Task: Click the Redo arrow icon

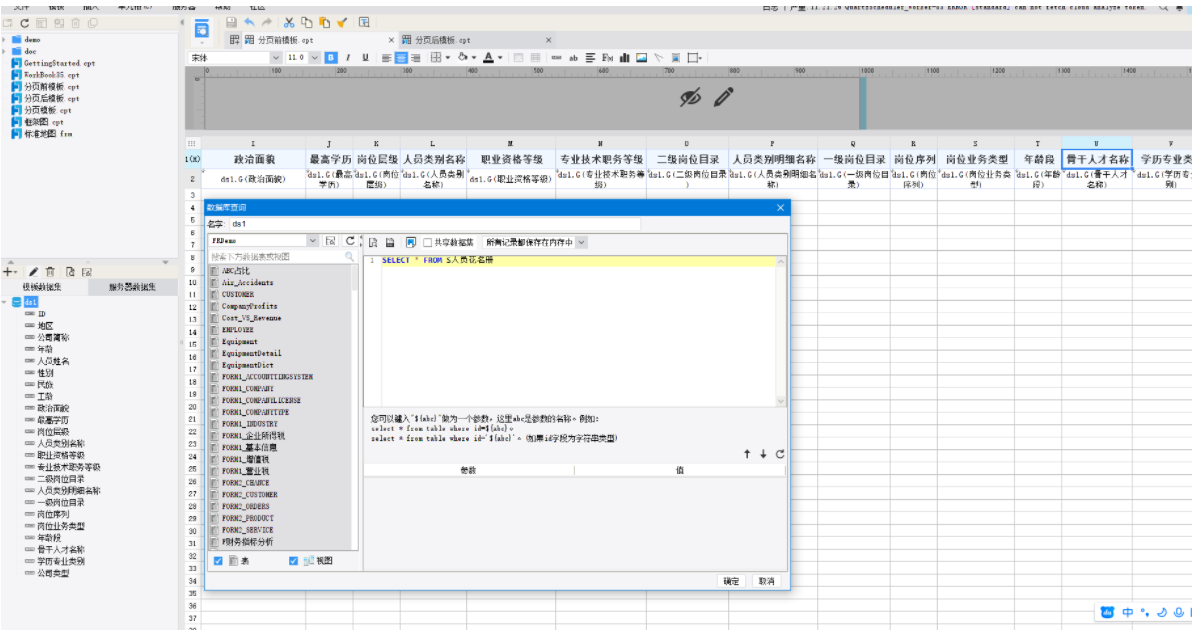Action: click(x=267, y=23)
